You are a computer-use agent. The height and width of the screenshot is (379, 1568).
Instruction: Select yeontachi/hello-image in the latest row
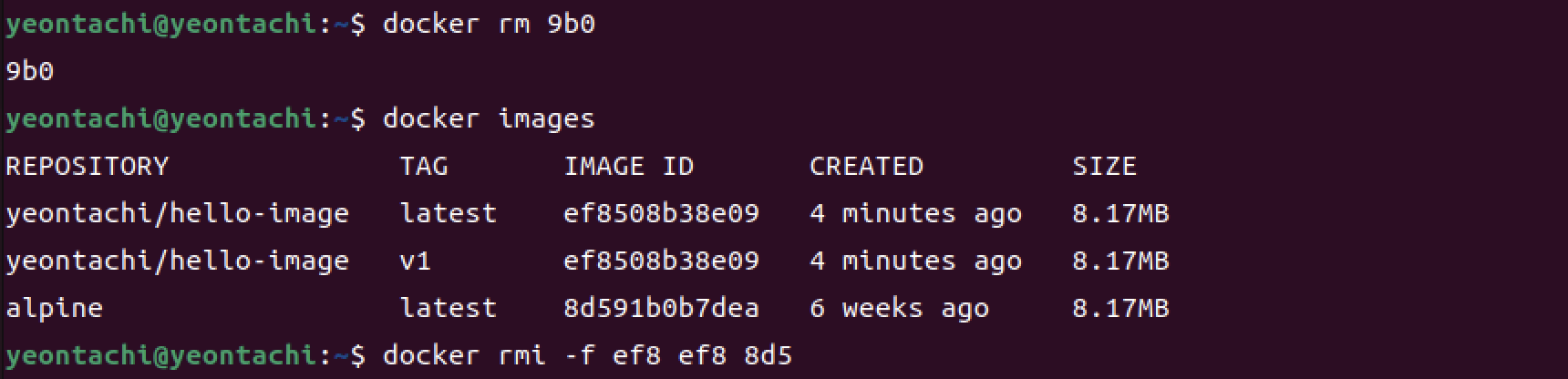coord(178,213)
